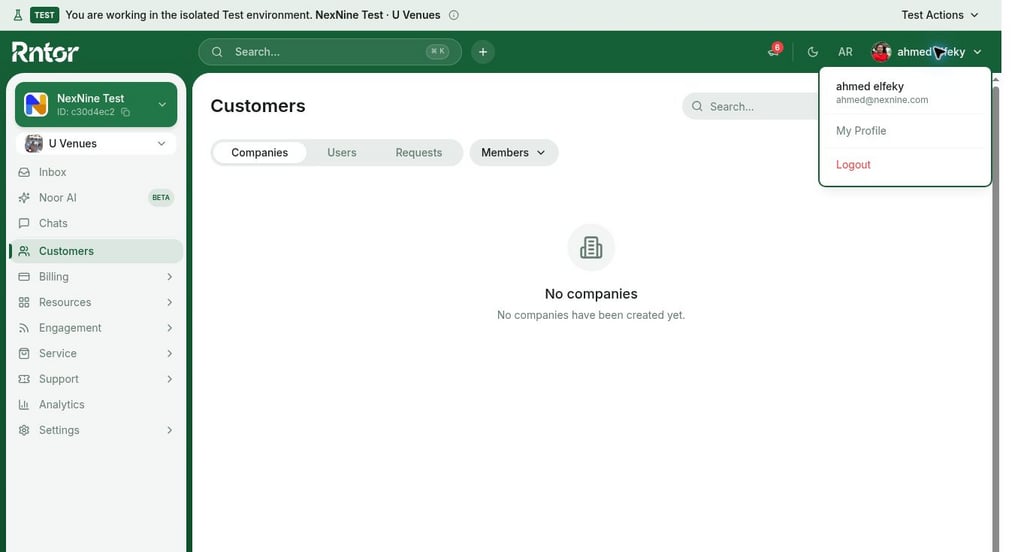Click the empty-state building icon
This screenshot has height=552, width=1024.
coord(591,248)
